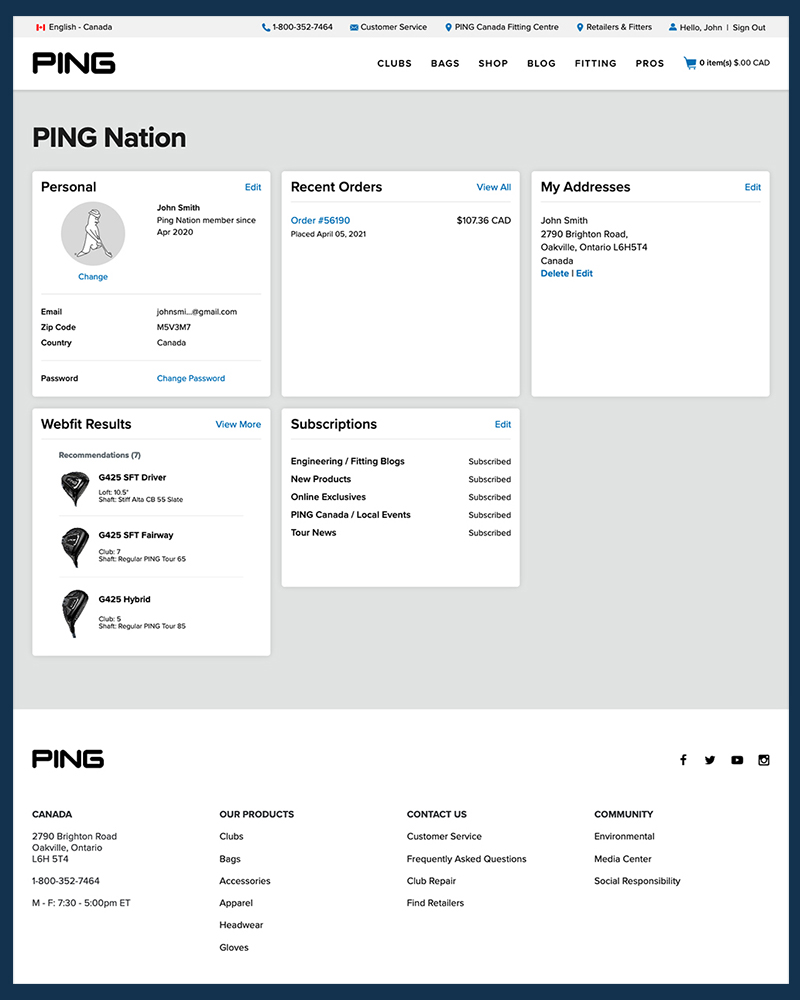Open the shopping cart icon

689,62
